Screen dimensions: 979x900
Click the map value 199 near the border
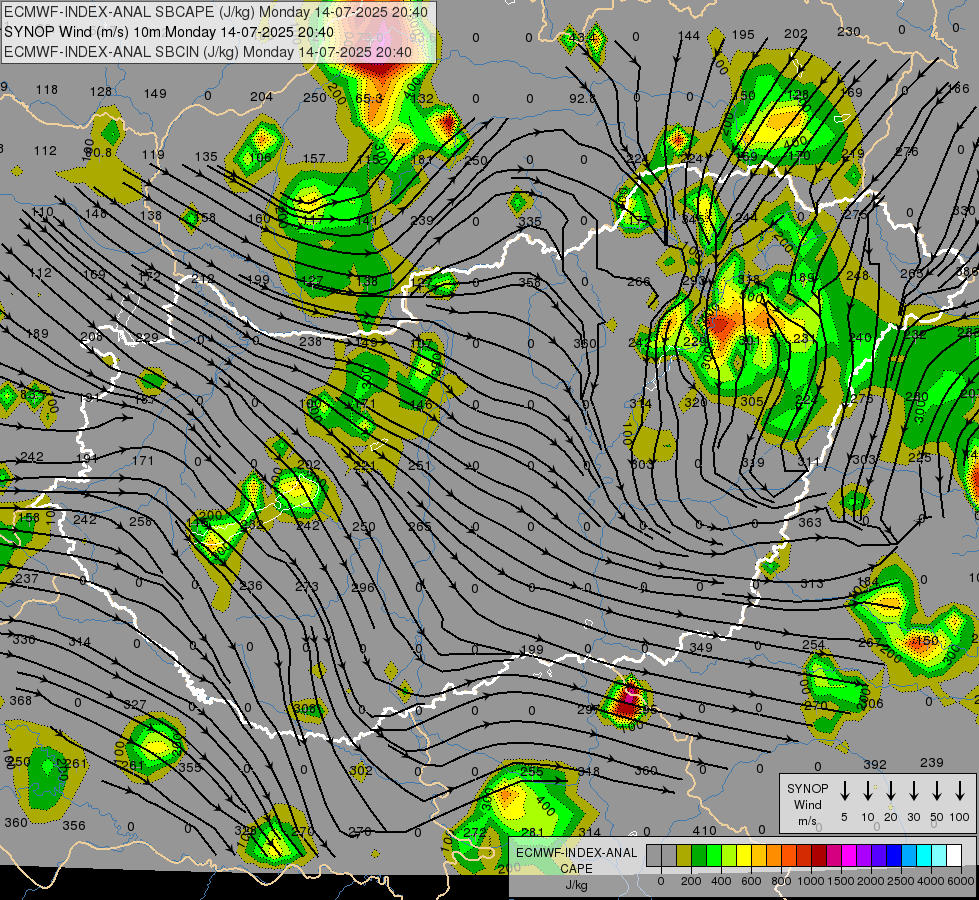pyautogui.click(x=531, y=650)
